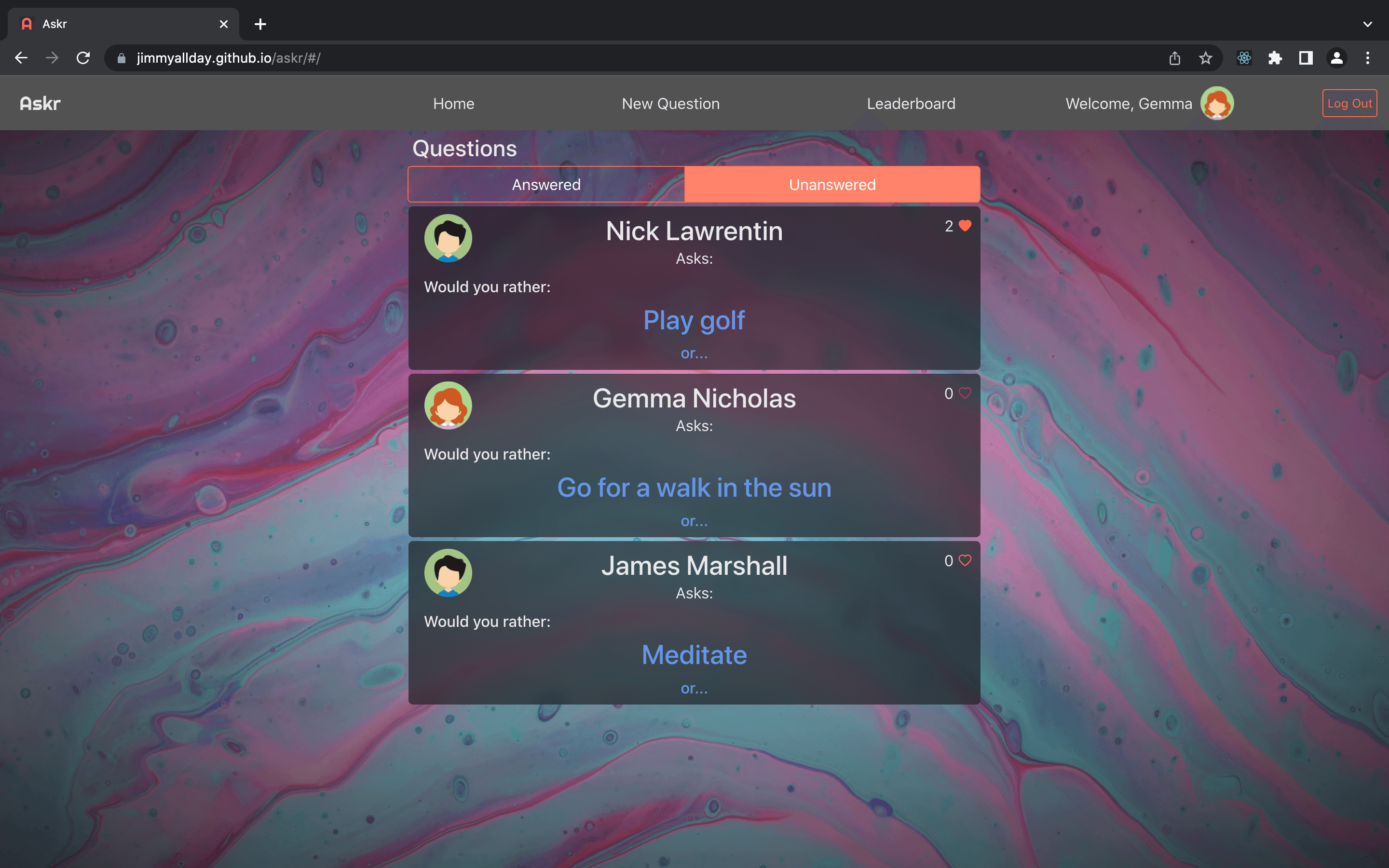Like Gemma Nicholas's question heart
The width and height of the screenshot is (1389, 868).
[x=965, y=393]
